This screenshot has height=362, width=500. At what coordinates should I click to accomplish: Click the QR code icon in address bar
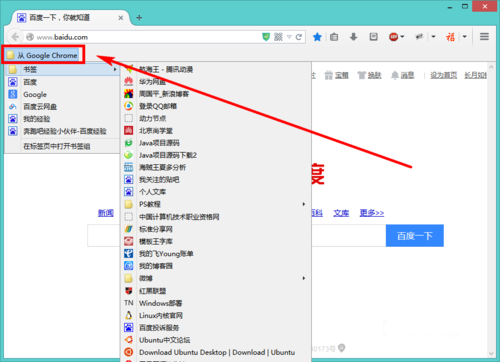pos(278,37)
